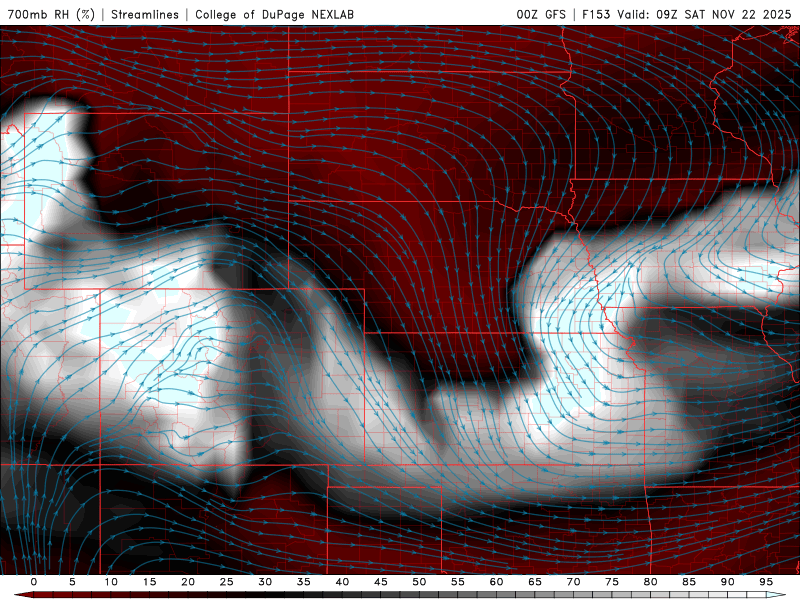Screen dimensions: 800x600
Task: Click the colorbar label '35'
Action: click(x=304, y=582)
